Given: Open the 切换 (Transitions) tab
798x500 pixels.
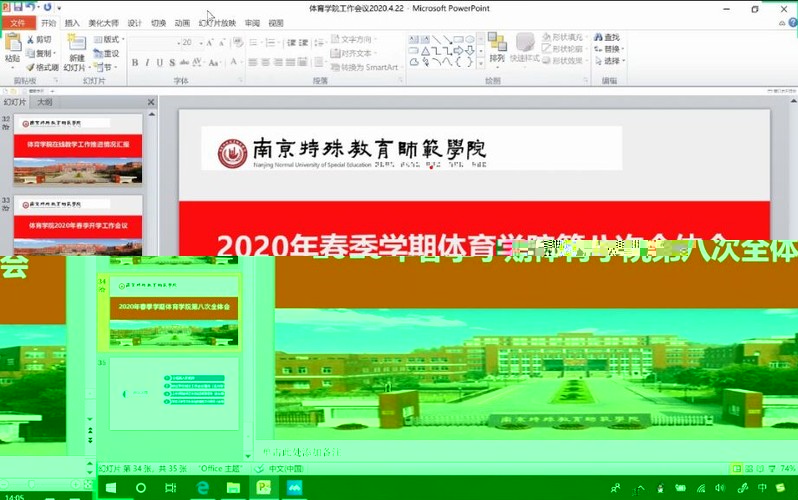Looking at the screenshot, I should point(158,23).
